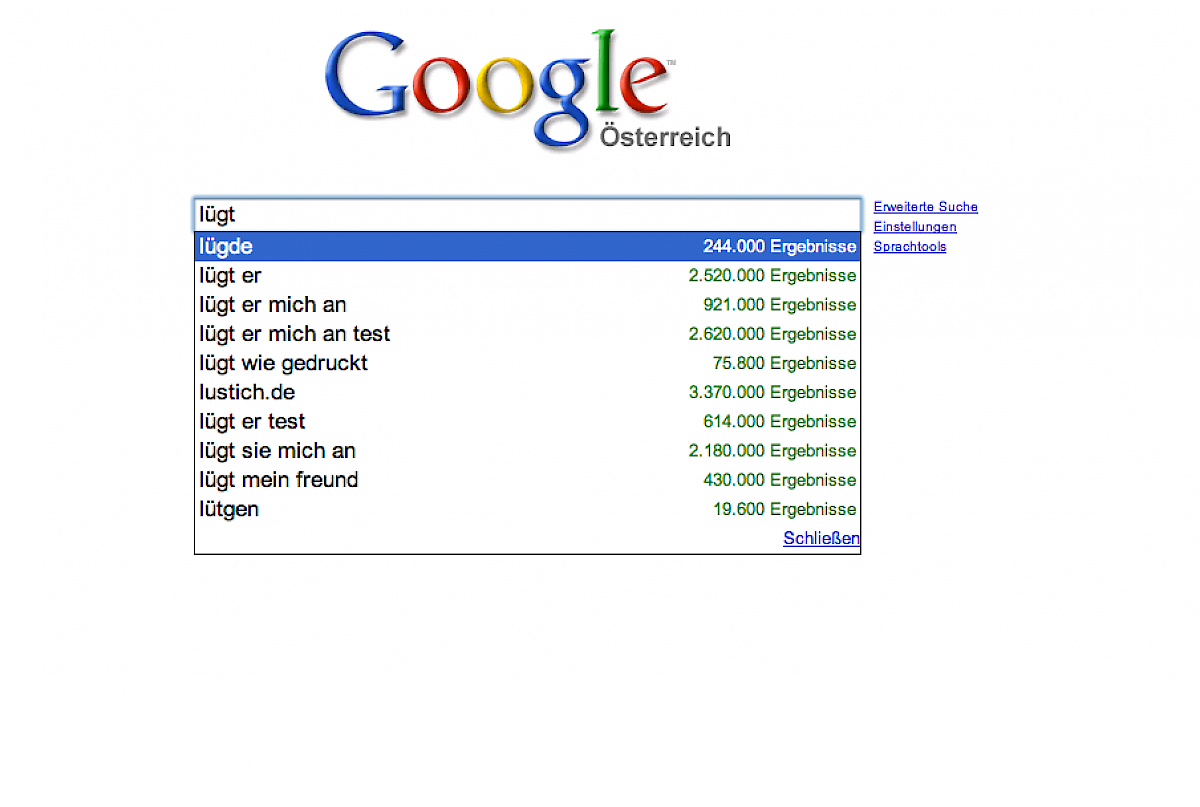Screen dimensions: 1200x807
Task: Click "244.000 Ergebnisse" count in highlighted row
Action: click(x=779, y=246)
